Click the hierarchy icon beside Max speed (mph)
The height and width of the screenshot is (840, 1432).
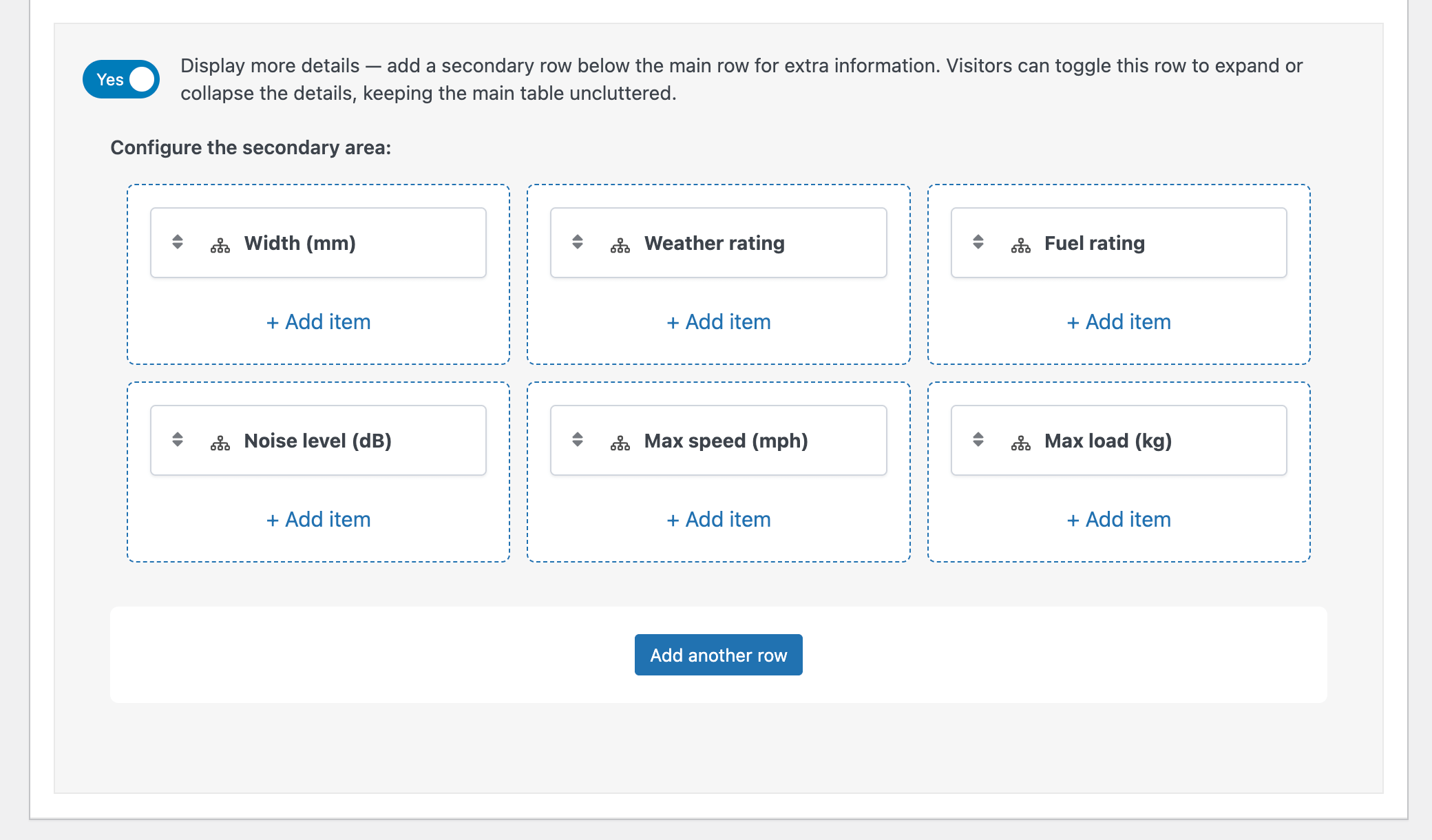click(620, 443)
